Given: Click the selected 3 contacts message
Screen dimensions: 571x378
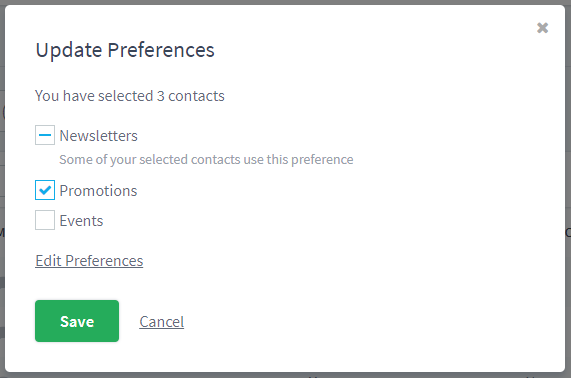Looking at the screenshot, I should coord(130,96).
